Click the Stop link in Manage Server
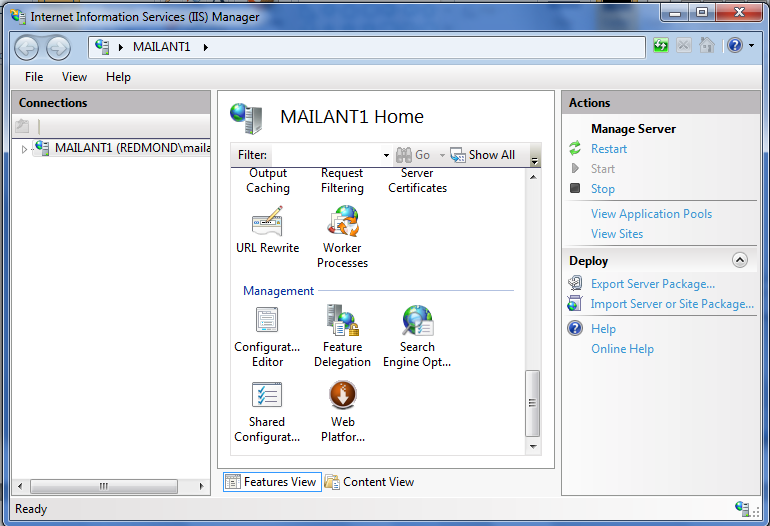Viewport: 770px width, 526px height. pyautogui.click(x=603, y=189)
